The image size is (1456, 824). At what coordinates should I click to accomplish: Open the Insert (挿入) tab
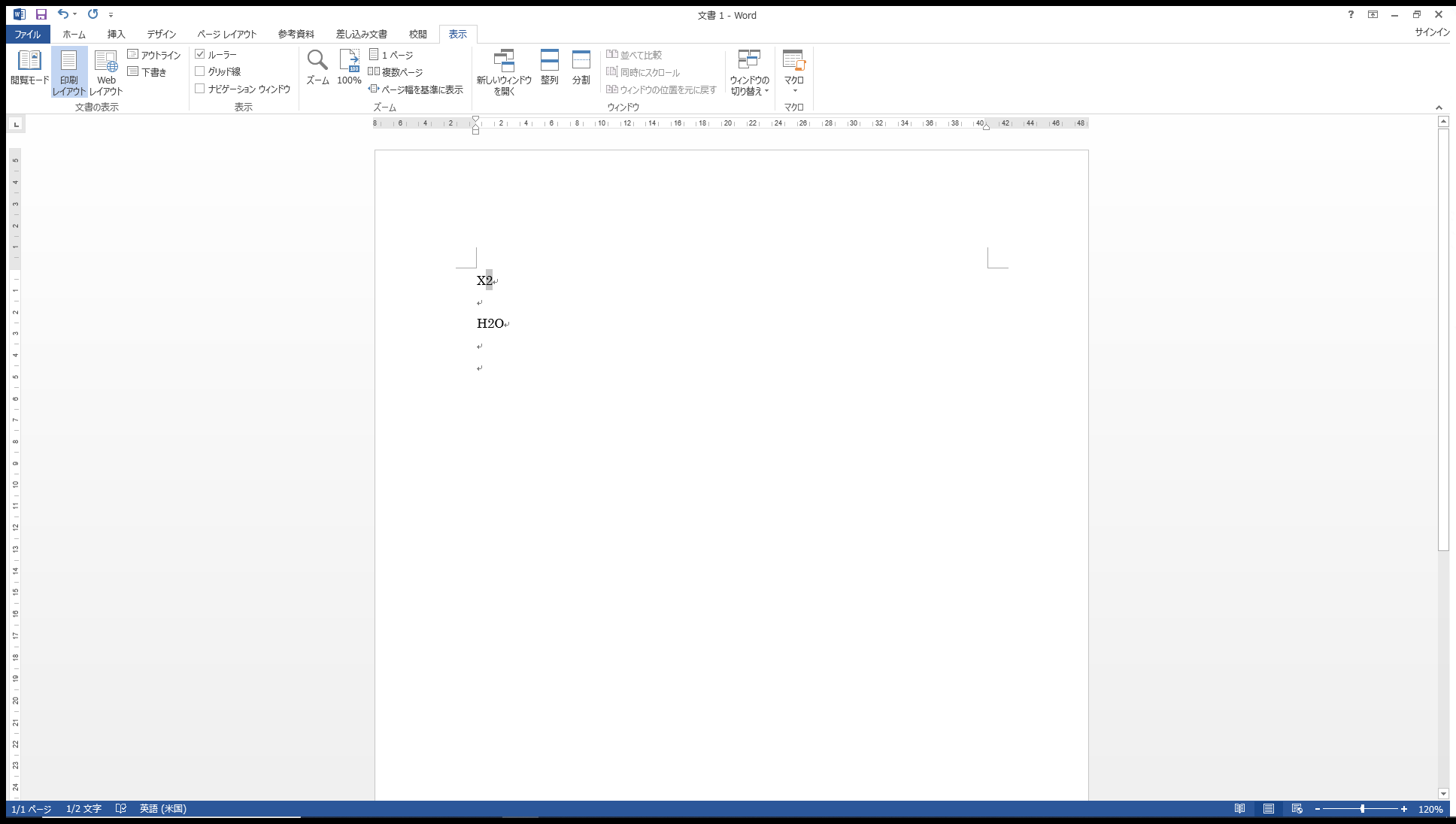pos(116,34)
